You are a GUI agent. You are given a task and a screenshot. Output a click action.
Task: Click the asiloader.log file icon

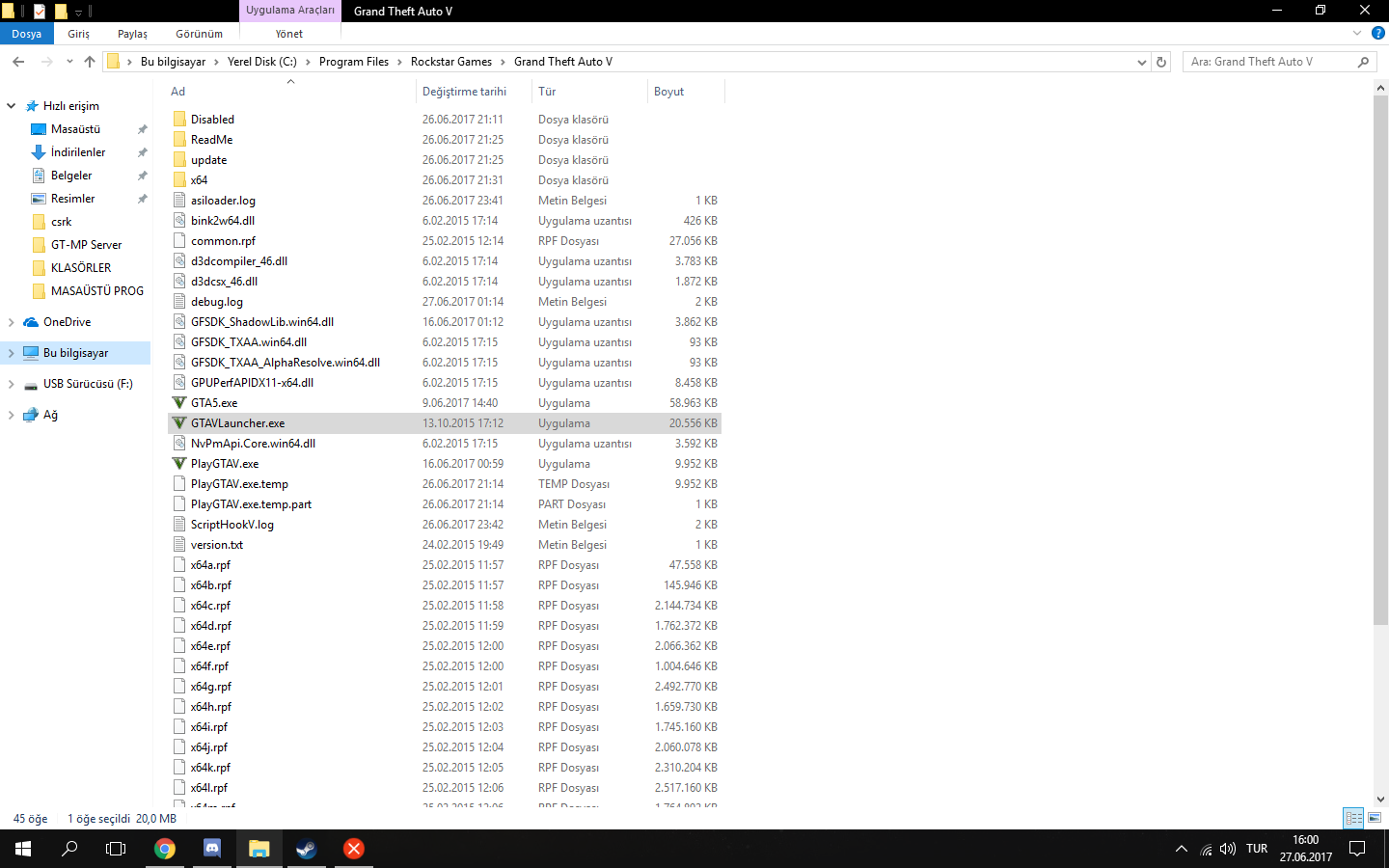coord(179,201)
